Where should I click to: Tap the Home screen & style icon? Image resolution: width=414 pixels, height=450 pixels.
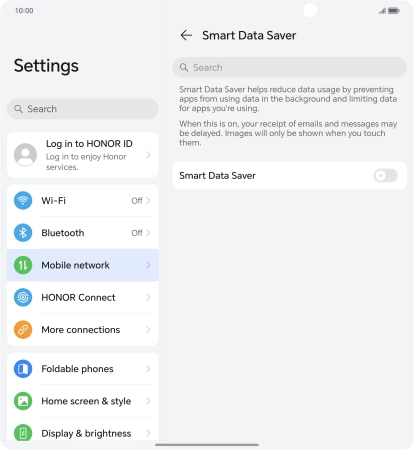[23, 401]
